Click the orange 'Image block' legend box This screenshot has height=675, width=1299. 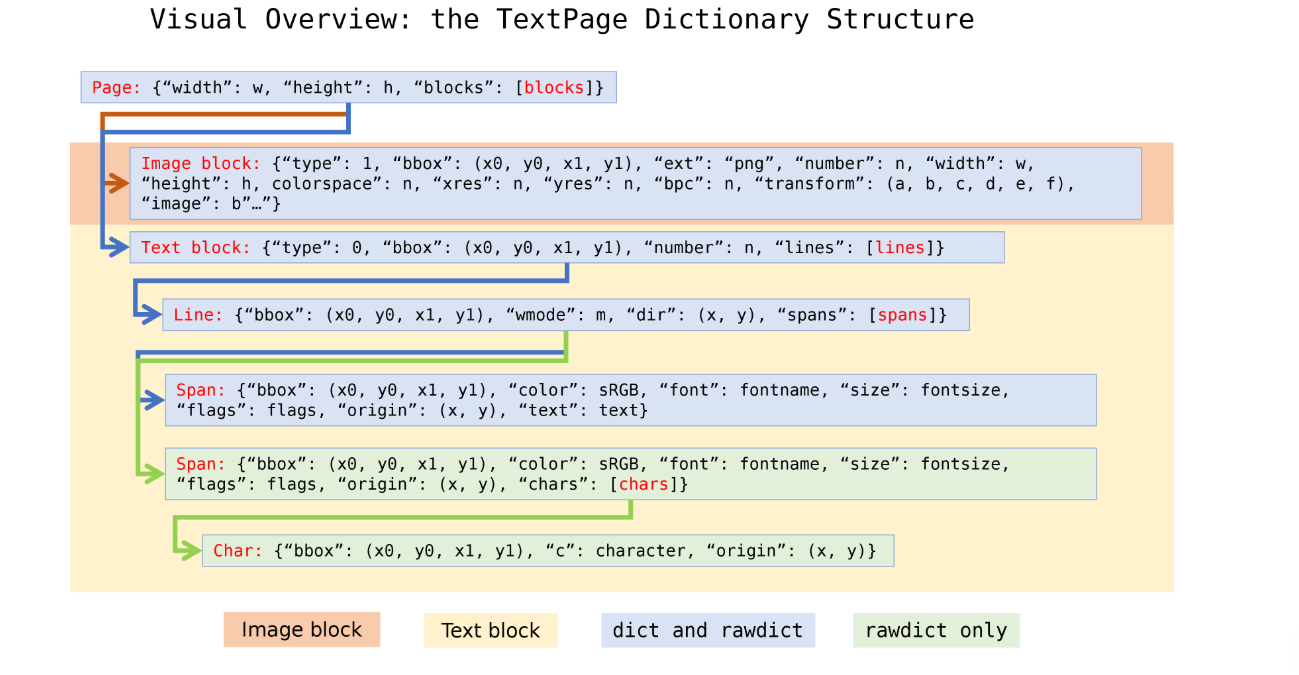point(302,630)
